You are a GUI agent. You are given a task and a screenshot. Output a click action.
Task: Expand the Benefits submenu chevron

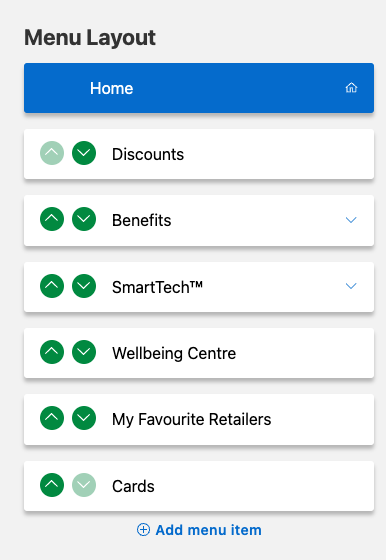(351, 220)
